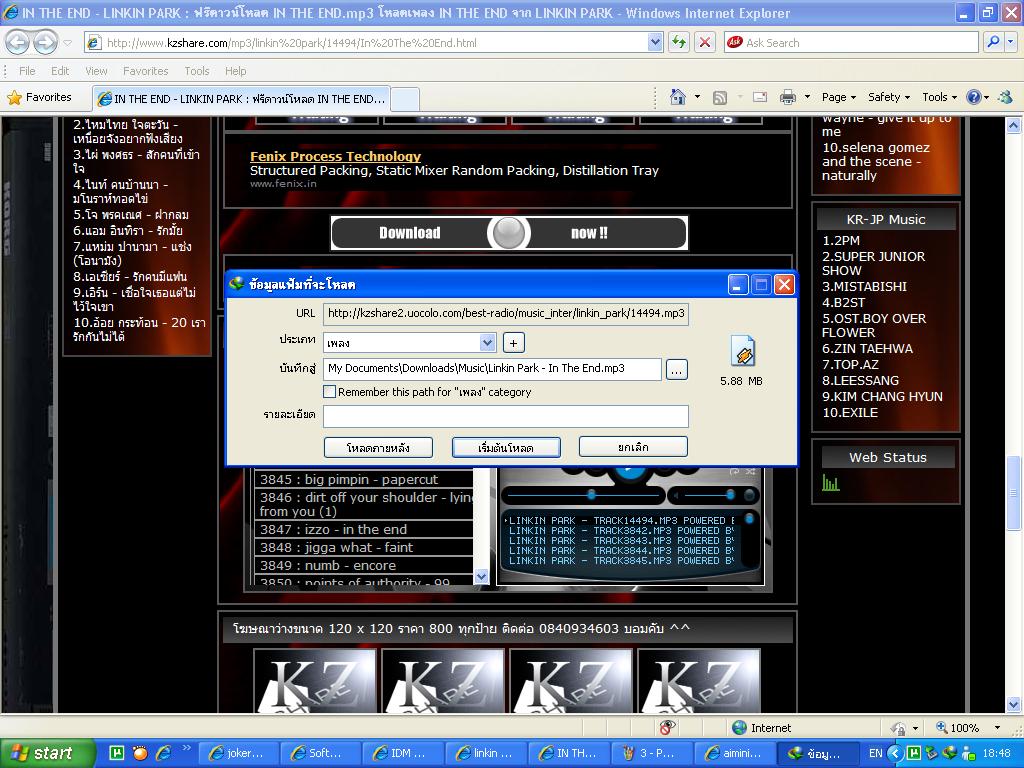Click the Help question mark icon

point(973,97)
